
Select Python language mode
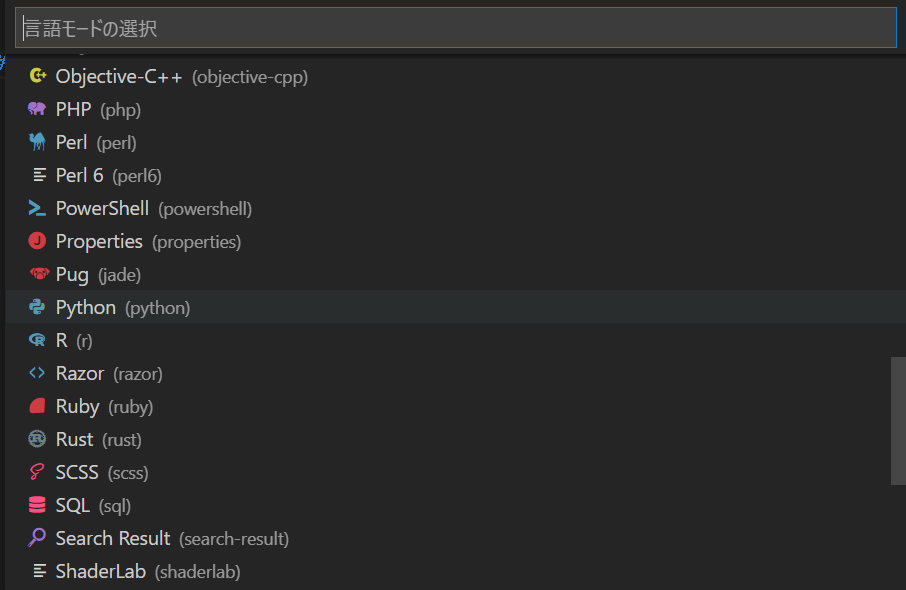click(455, 307)
